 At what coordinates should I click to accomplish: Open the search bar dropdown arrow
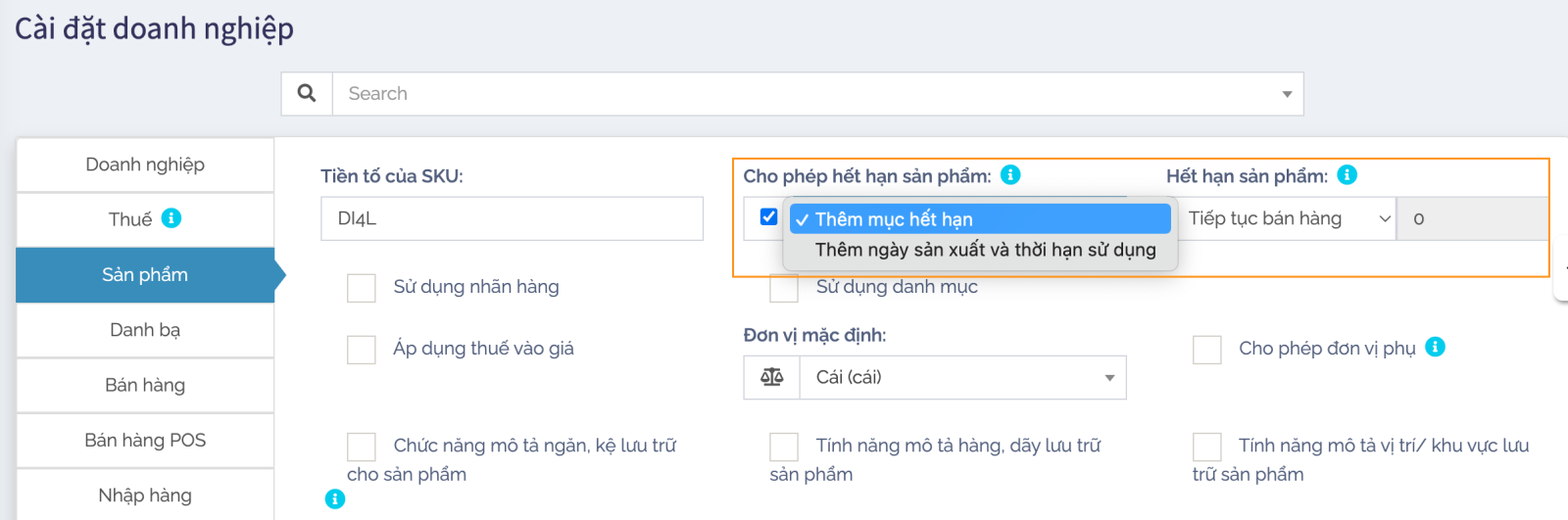1286,94
